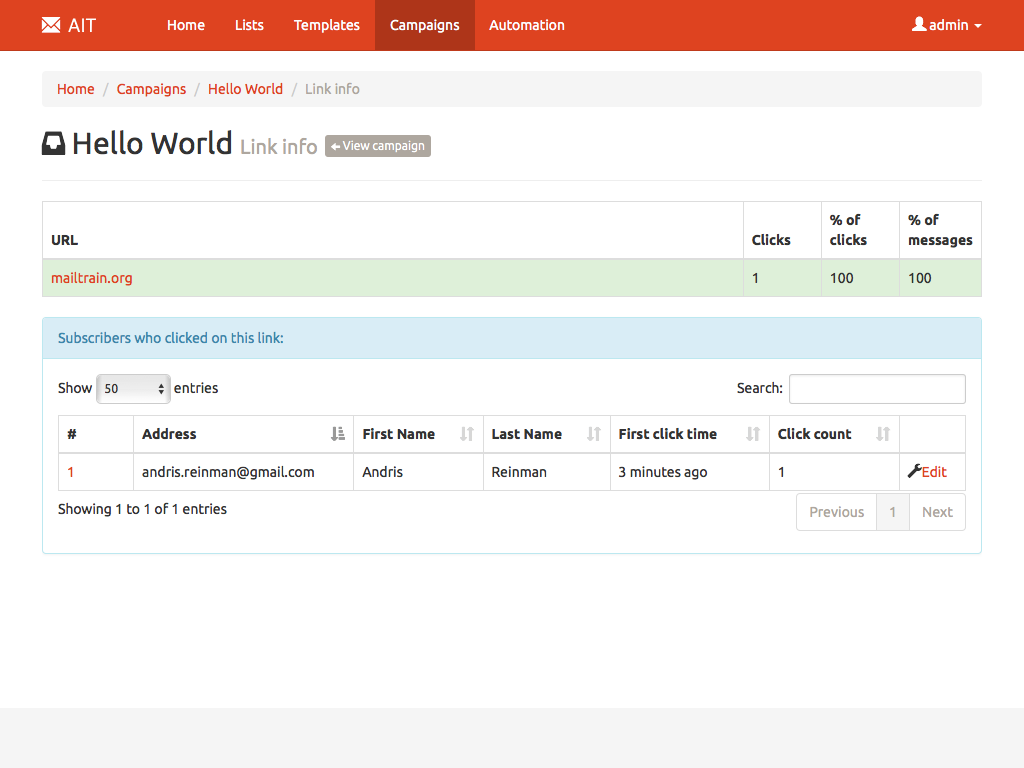Open the Lists navigation menu
1024x768 pixels.
(249, 25)
